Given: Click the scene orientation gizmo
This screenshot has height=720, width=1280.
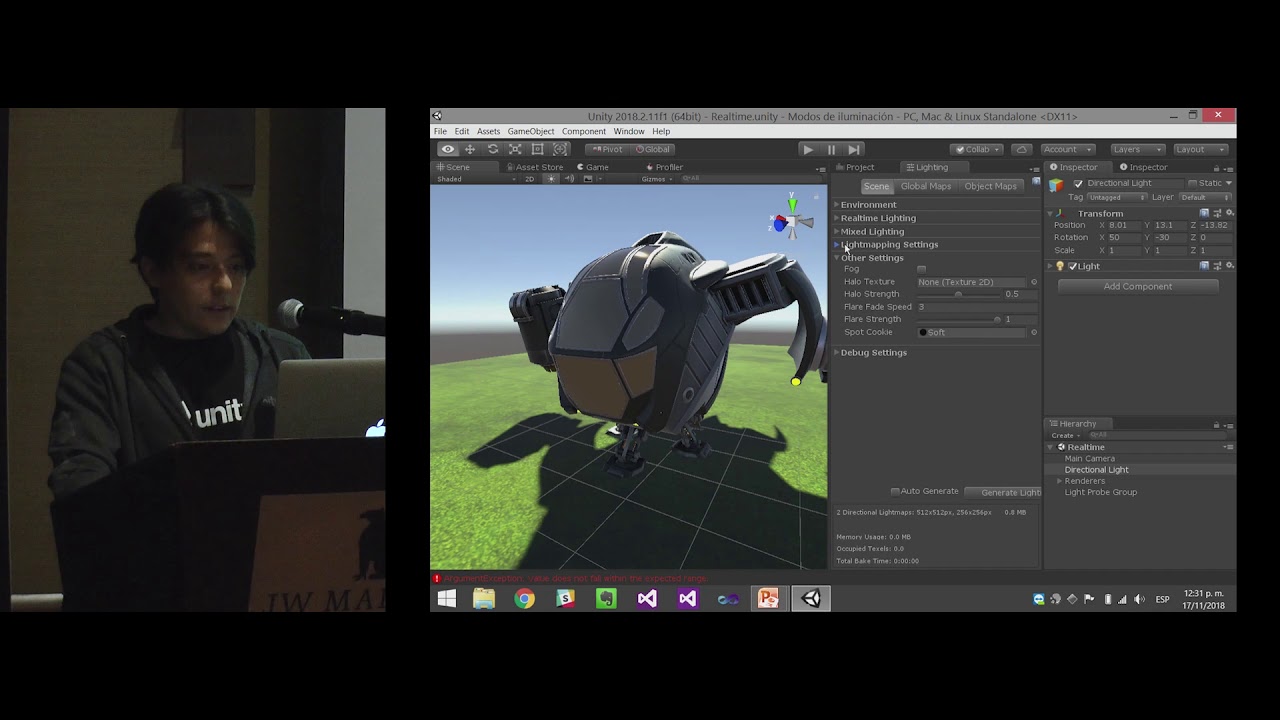Looking at the screenshot, I should click(791, 220).
